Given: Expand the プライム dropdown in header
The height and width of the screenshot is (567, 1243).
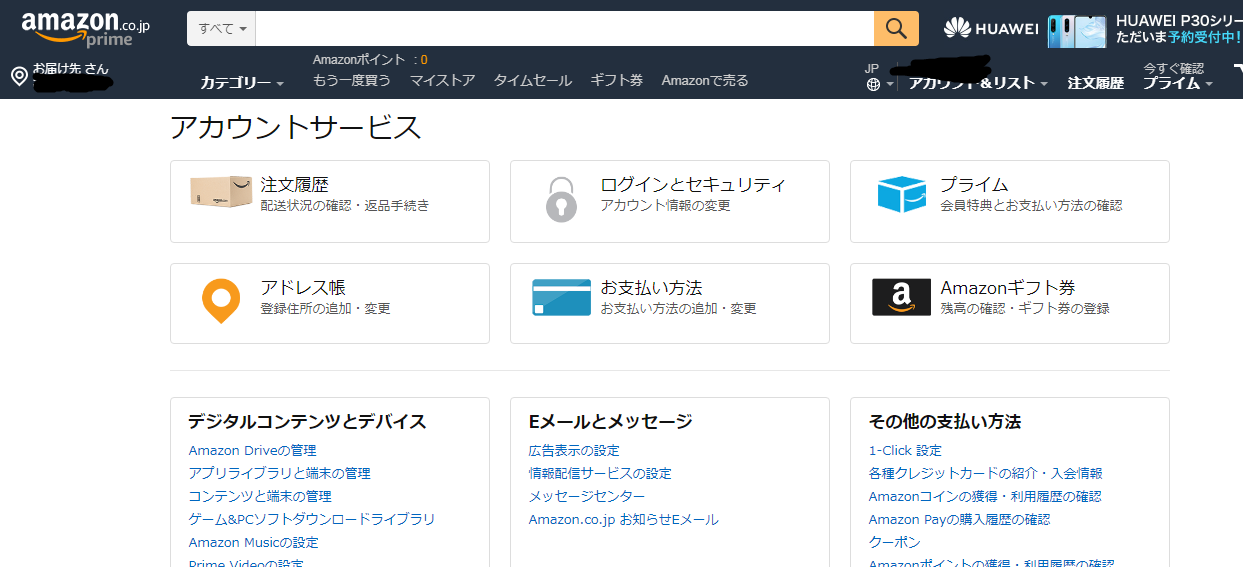Looking at the screenshot, I should point(1178,83).
